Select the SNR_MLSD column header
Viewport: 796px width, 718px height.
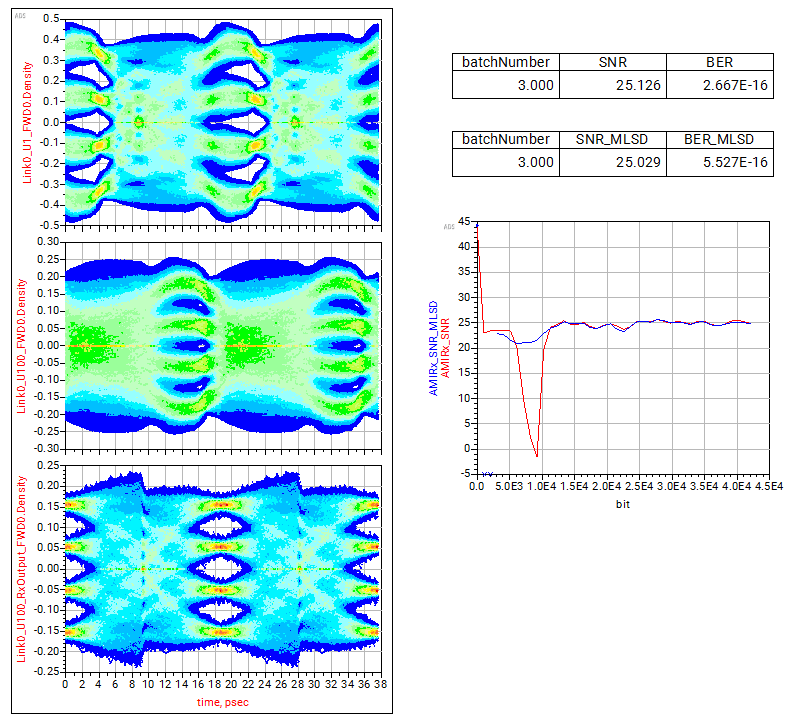coord(612,139)
